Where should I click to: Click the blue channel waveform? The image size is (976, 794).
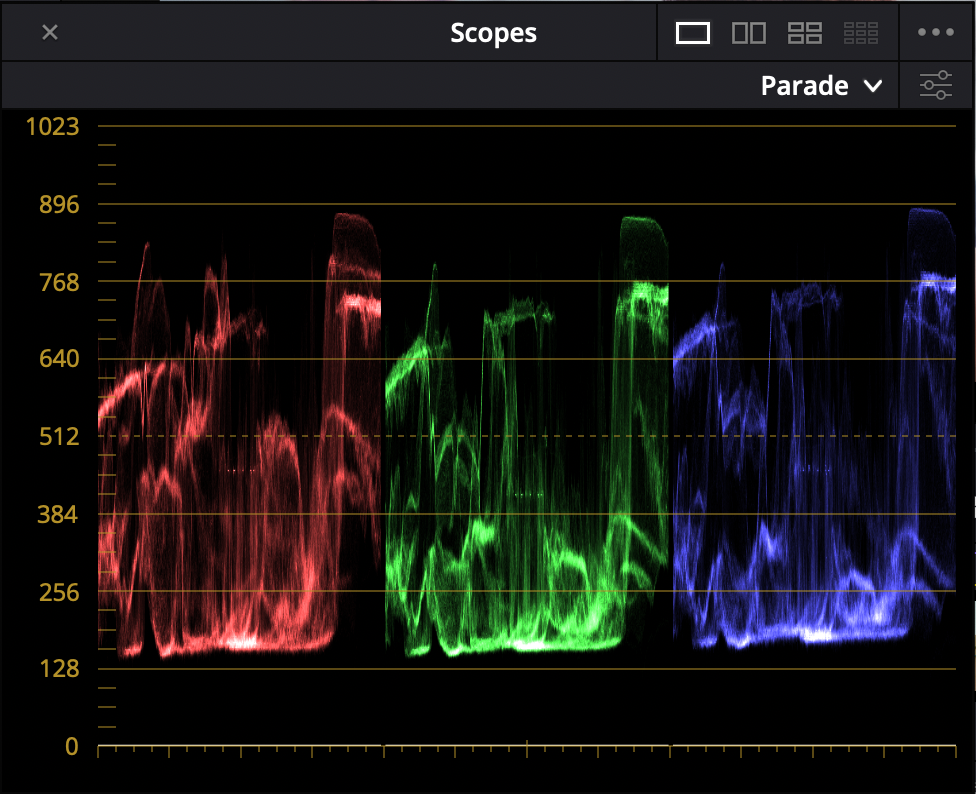[814, 450]
